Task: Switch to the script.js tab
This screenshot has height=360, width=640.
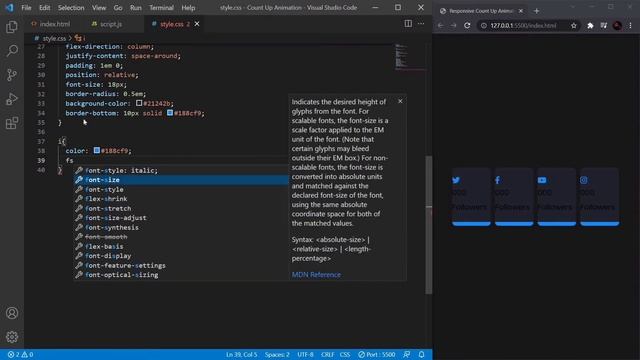Action: click(x=107, y=24)
